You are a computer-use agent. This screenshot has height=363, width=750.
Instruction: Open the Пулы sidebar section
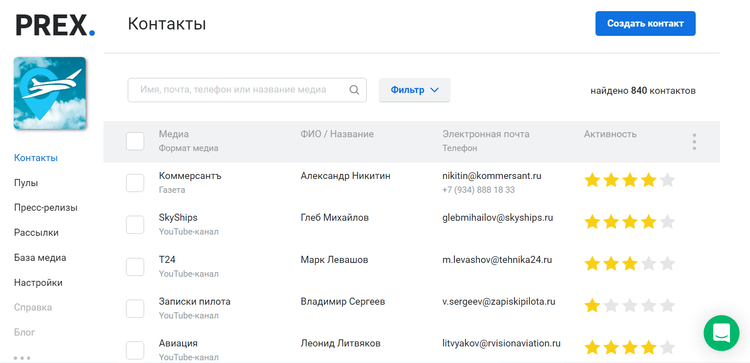(26, 183)
